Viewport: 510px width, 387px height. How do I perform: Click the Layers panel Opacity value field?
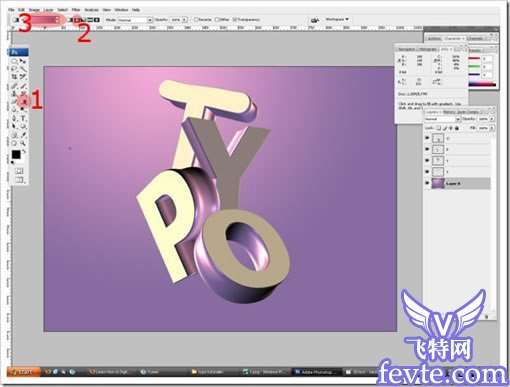(483, 119)
